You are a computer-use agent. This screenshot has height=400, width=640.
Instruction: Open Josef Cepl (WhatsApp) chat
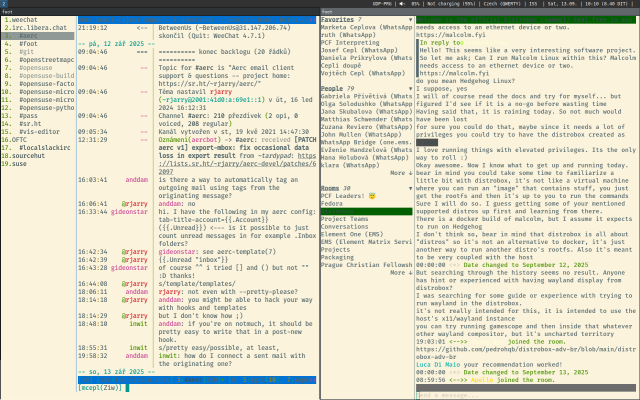tap(359, 50)
